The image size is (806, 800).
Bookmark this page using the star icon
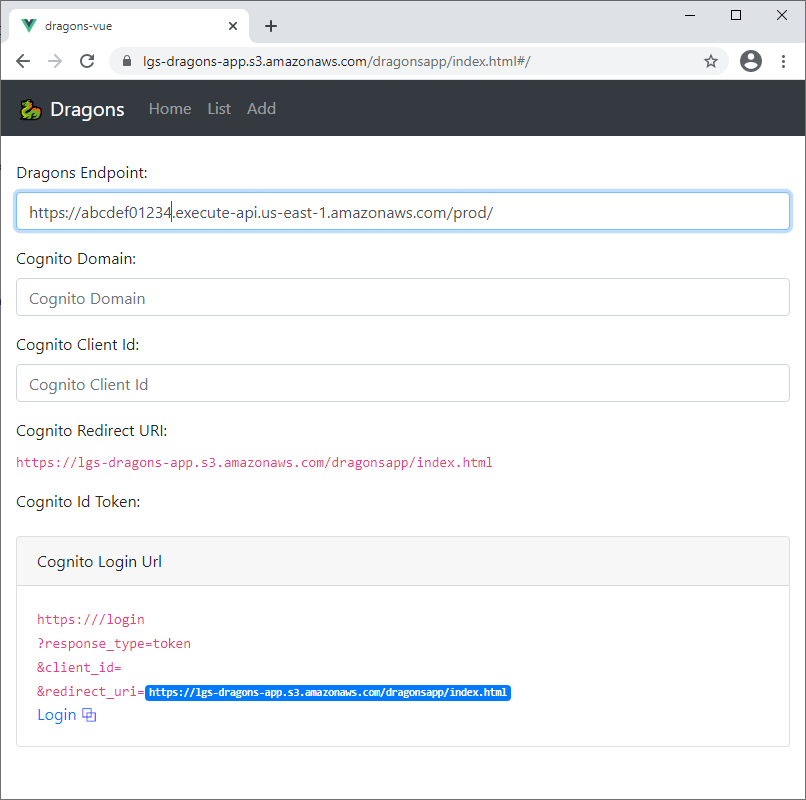click(711, 61)
